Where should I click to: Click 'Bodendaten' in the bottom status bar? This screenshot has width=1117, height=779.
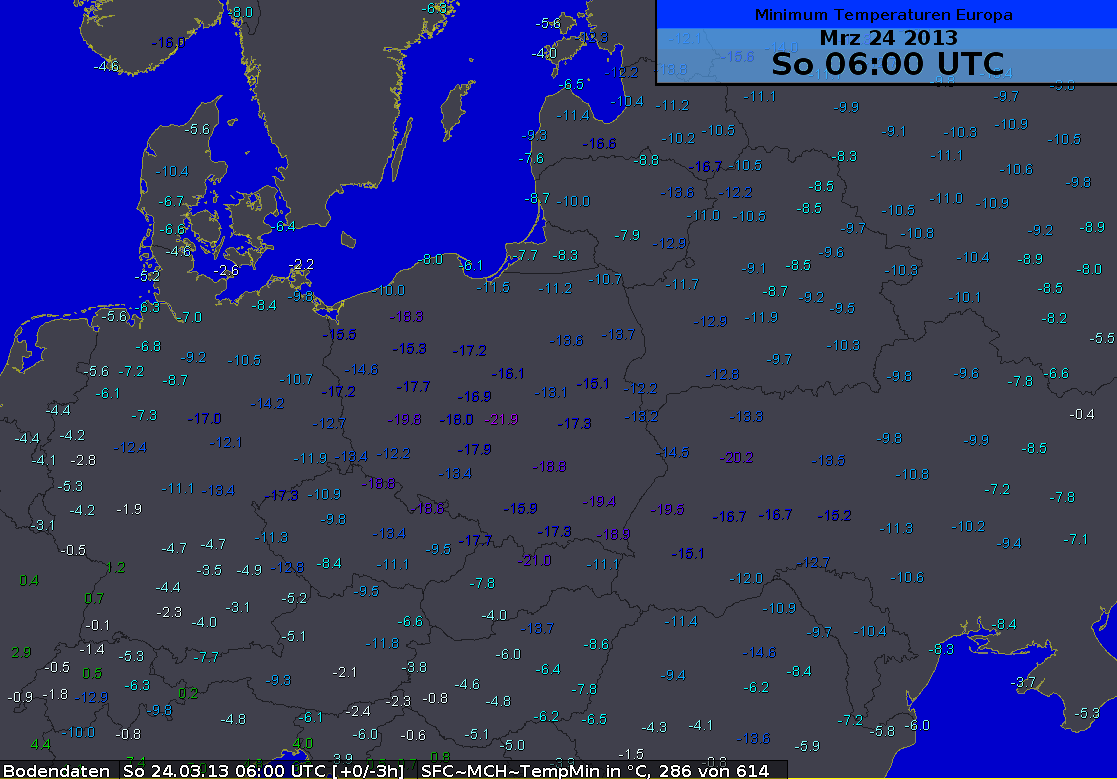click(56, 770)
